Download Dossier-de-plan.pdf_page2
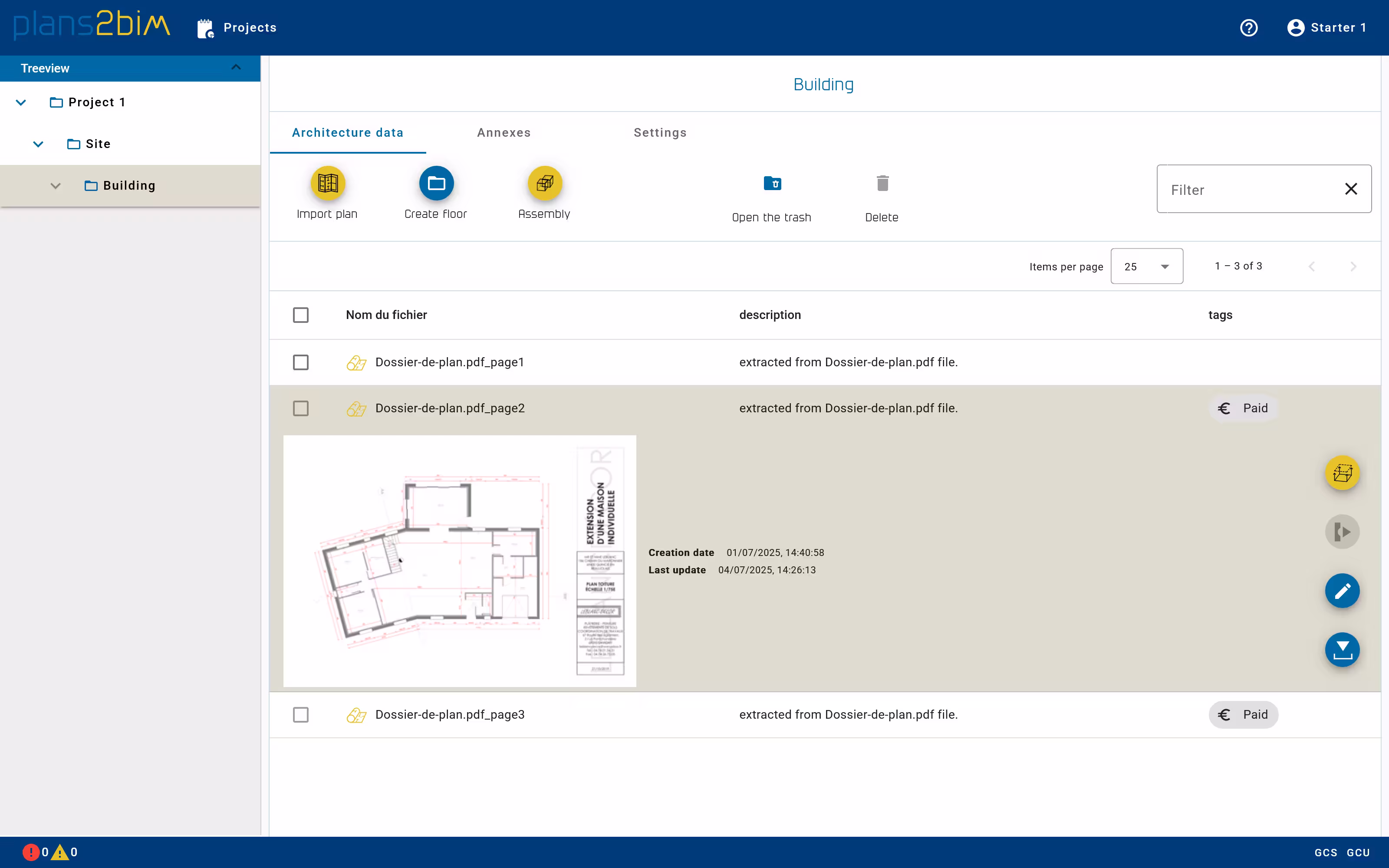This screenshot has width=1389, height=868. click(x=1342, y=649)
